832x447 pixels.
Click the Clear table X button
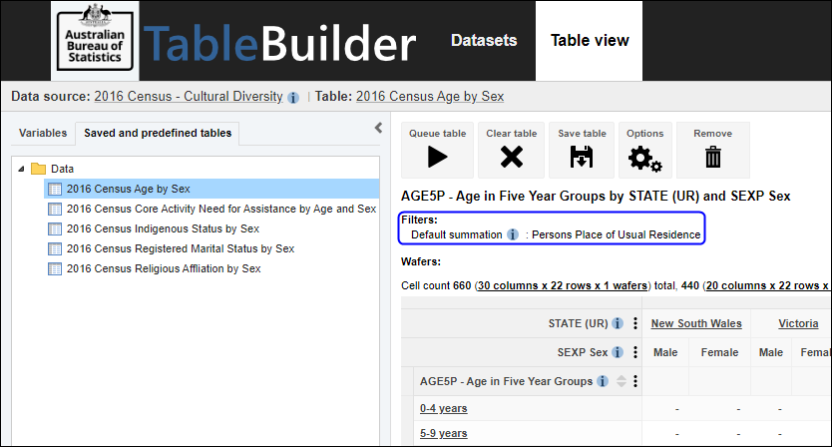tap(512, 150)
